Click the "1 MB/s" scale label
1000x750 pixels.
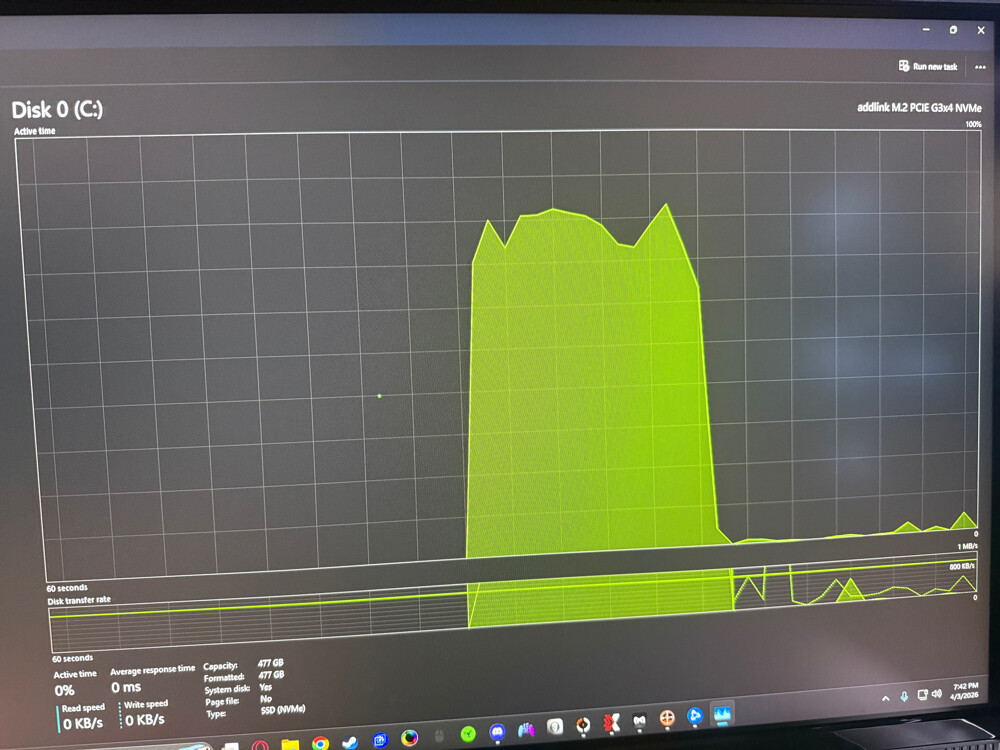point(966,547)
